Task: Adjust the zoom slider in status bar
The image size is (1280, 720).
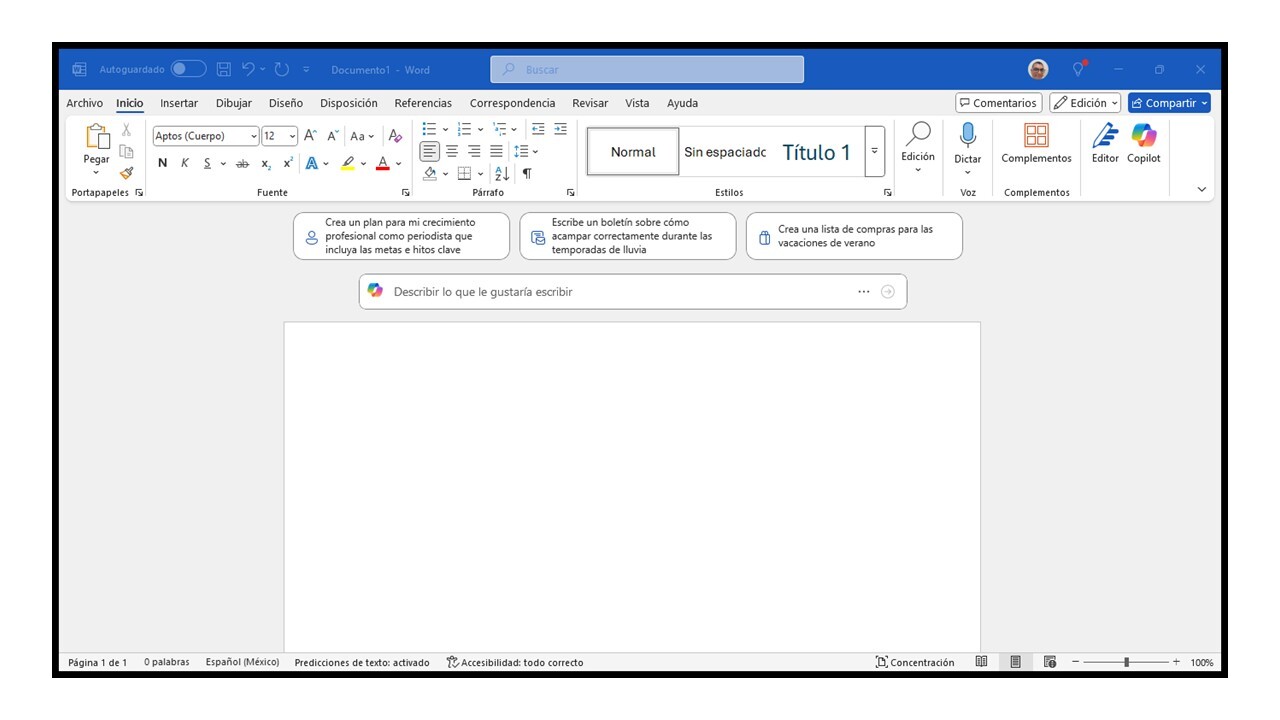Action: pos(1126,662)
